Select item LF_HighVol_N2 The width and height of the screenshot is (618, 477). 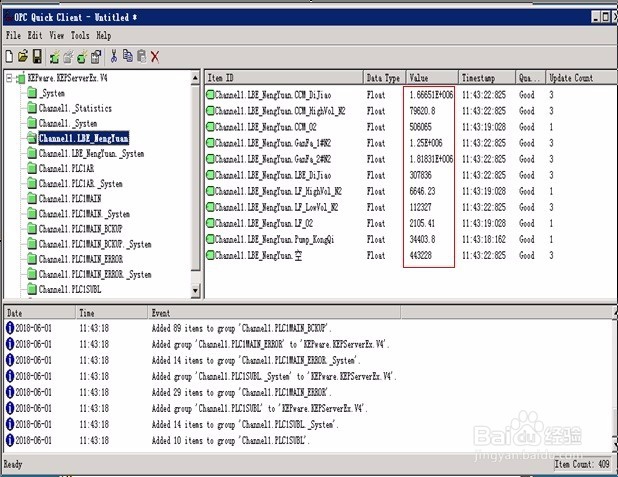(x=278, y=191)
